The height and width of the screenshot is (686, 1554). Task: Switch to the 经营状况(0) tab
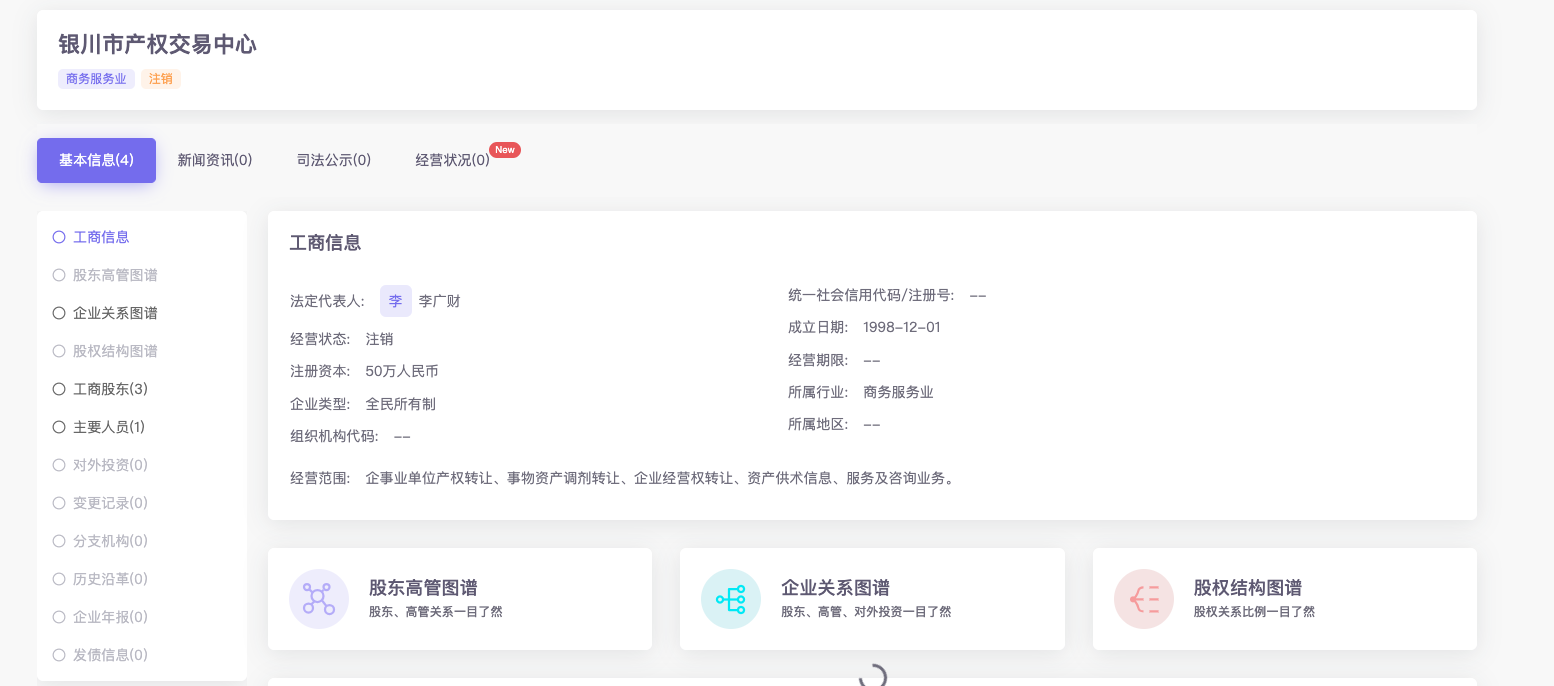pos(453,160)
